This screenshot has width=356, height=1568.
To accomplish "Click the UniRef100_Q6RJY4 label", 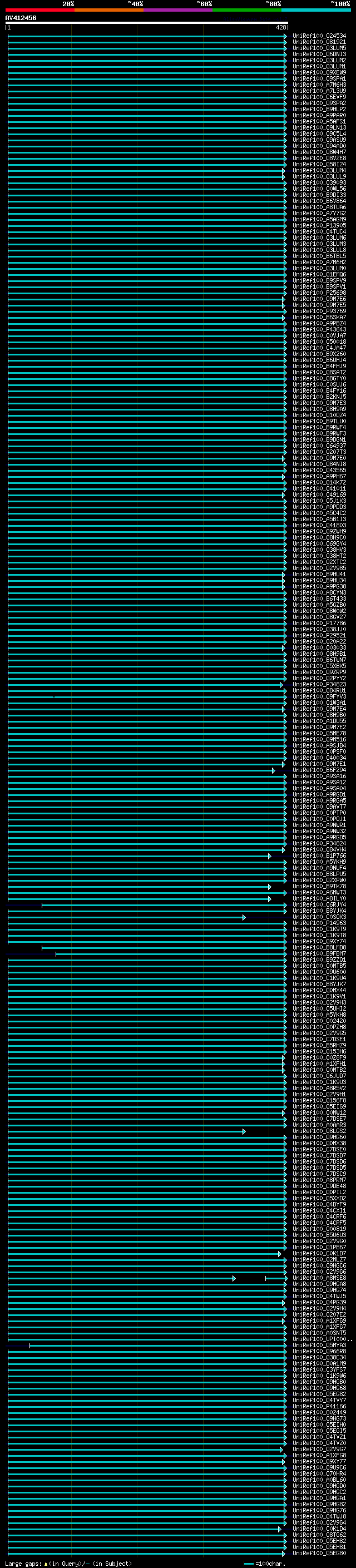I will pos(319,905).
